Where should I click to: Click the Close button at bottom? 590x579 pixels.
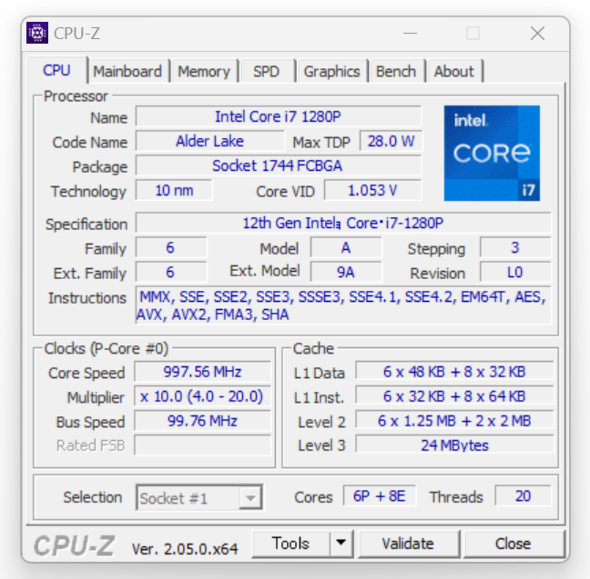click(x=513, y=544)
